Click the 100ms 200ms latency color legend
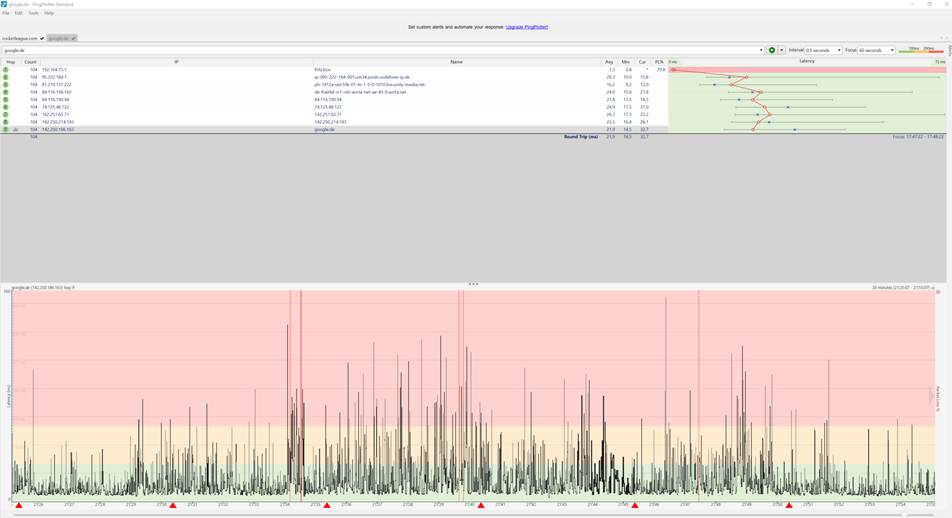 [x=920, y=50]
